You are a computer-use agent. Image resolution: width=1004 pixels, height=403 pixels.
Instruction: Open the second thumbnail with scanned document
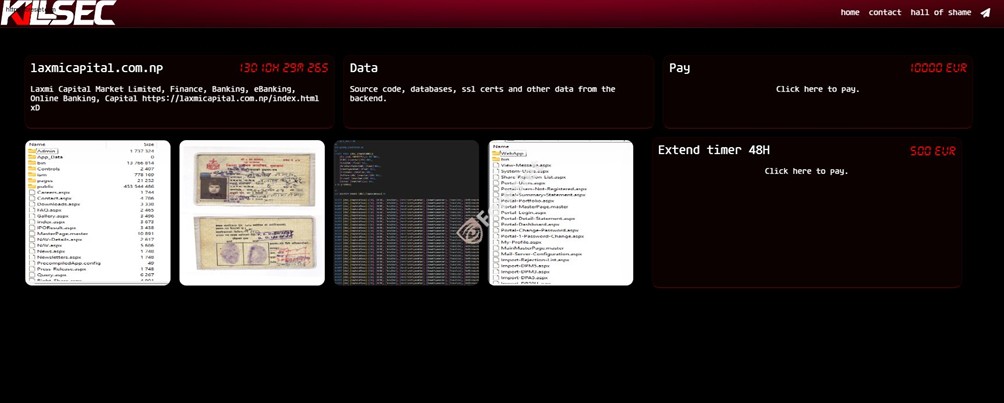252,212
